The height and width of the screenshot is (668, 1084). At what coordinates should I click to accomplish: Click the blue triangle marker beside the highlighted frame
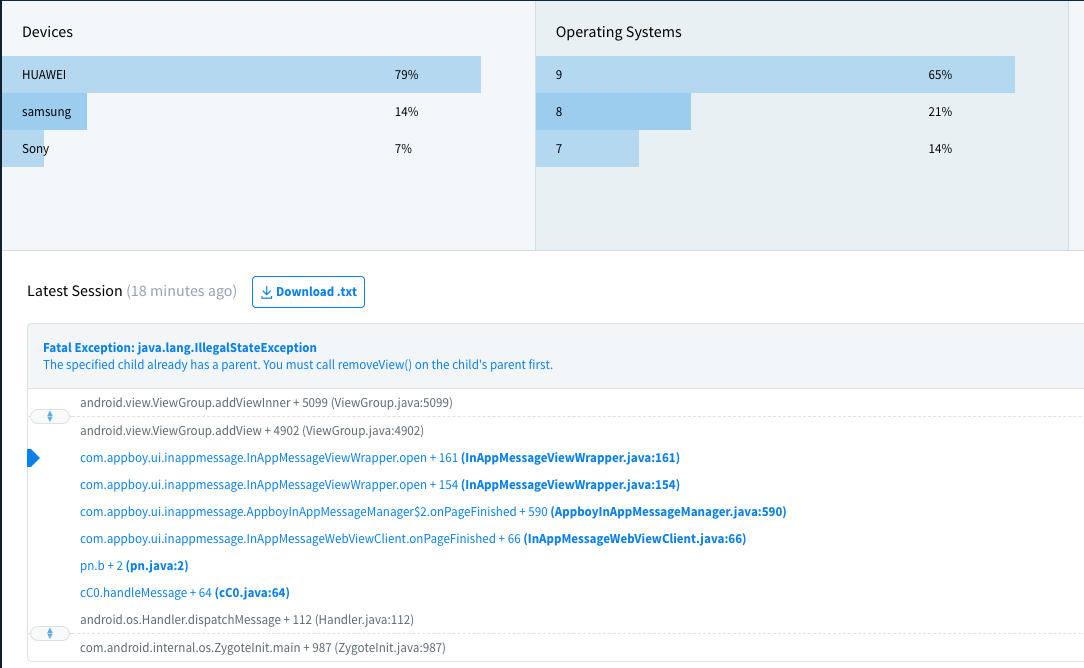(x=33, y=457)
